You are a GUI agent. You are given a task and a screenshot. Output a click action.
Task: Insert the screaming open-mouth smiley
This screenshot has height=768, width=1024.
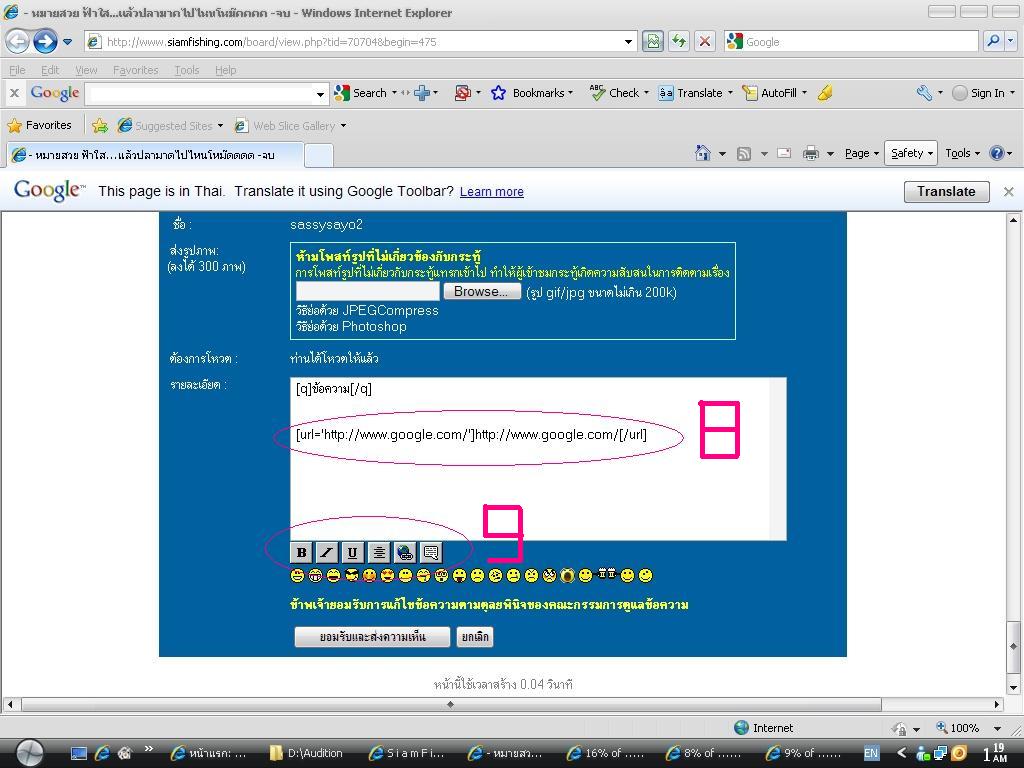567,575
